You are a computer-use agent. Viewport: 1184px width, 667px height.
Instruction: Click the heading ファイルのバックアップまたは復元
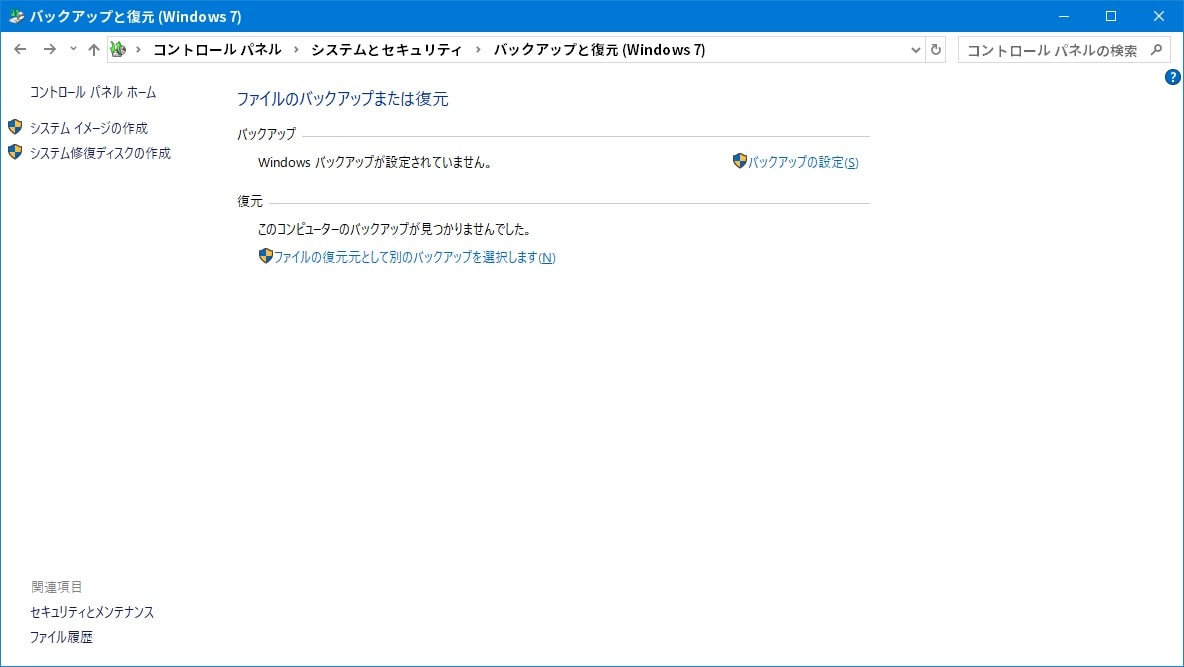(x=343, y=99)
